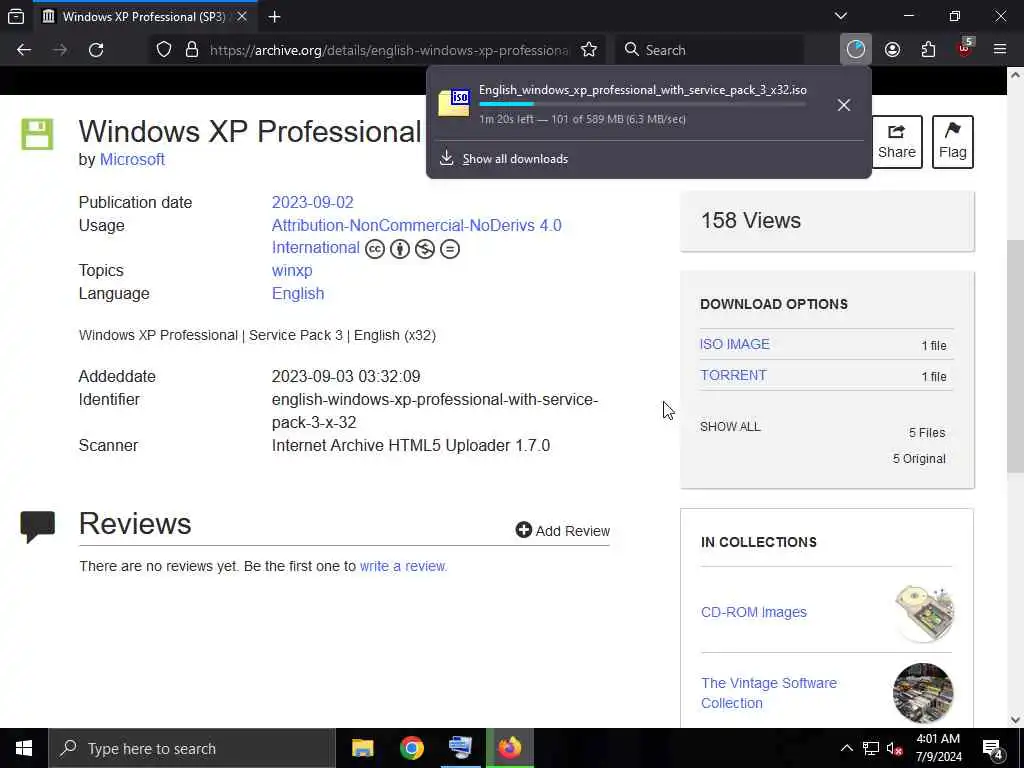Image resolution: width=1024 pixels, height=768 pixels.
Task: Open The Vintage Software Collection link
Action: [x=769, y=693]
